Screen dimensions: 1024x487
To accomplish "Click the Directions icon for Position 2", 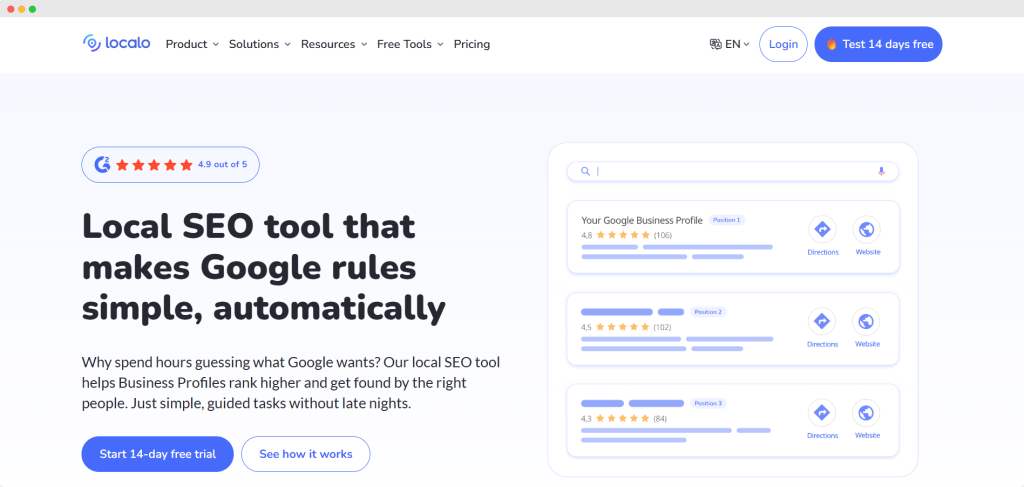I will coord(822,321).
